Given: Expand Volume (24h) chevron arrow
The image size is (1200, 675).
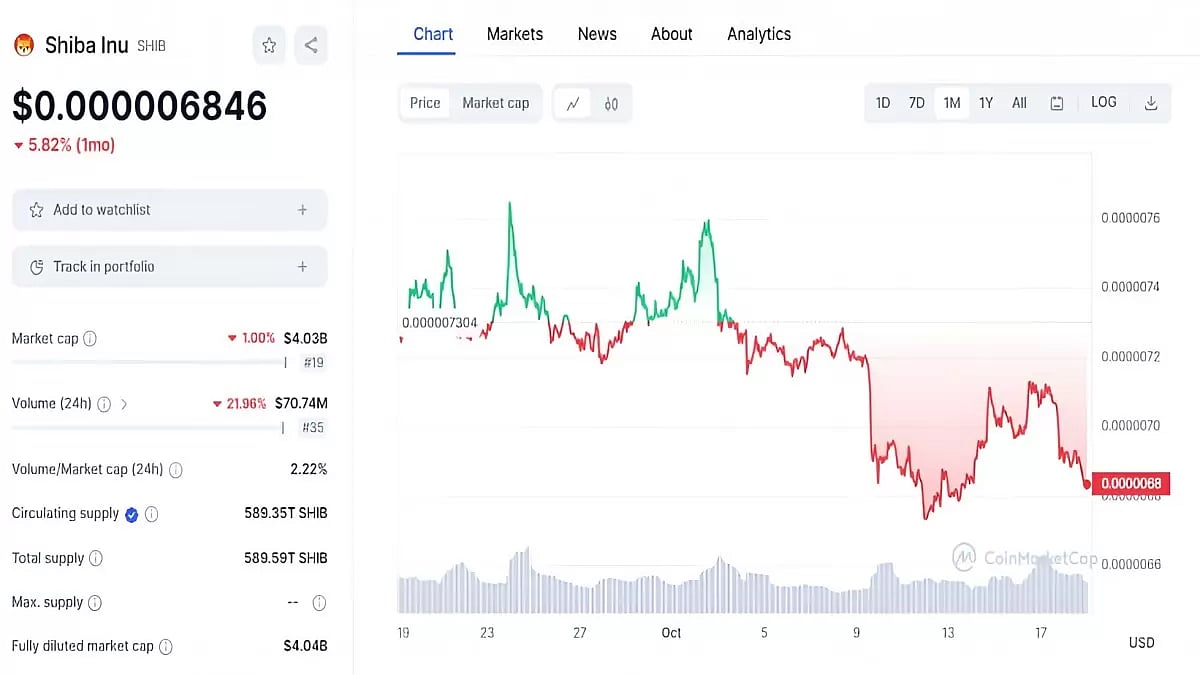Looking at the screenshot, I should coord(124,404).
